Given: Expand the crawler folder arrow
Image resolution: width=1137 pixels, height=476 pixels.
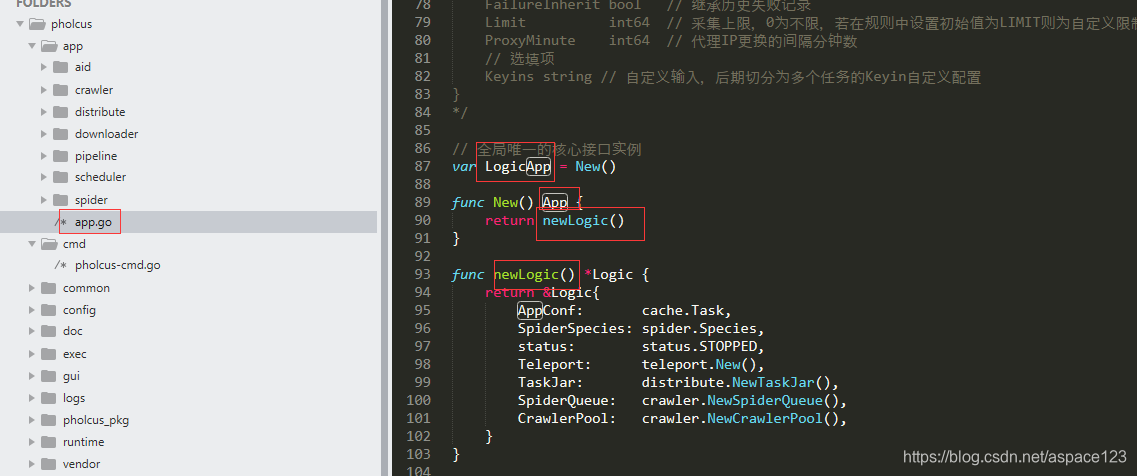Looking at the screenshot, I should pyautogui.click(x=44, y=90).
